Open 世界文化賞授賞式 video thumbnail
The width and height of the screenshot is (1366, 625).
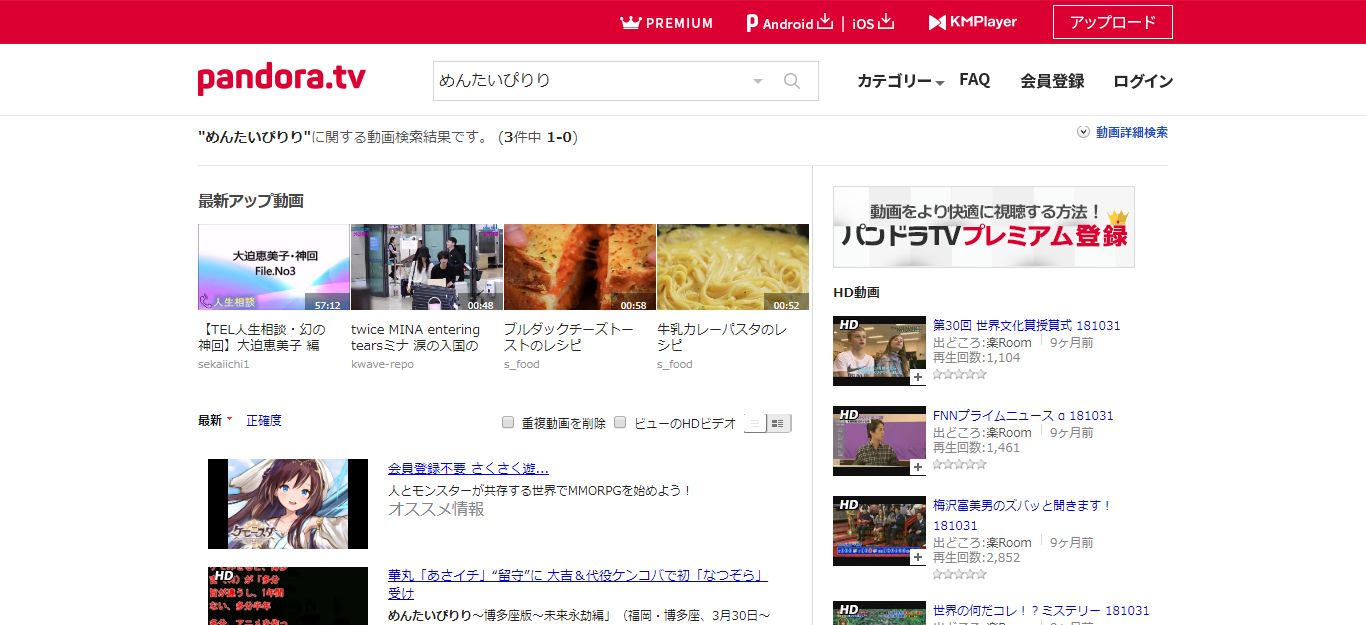click(879, 351)
